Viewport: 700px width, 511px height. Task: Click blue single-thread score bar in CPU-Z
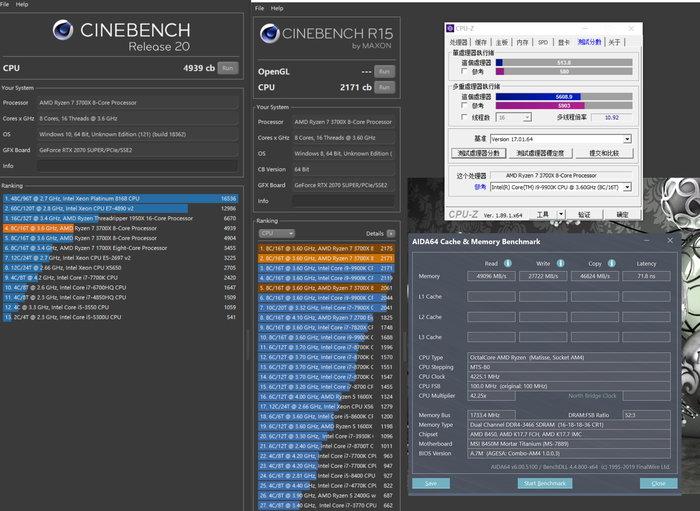pos(499,63)
